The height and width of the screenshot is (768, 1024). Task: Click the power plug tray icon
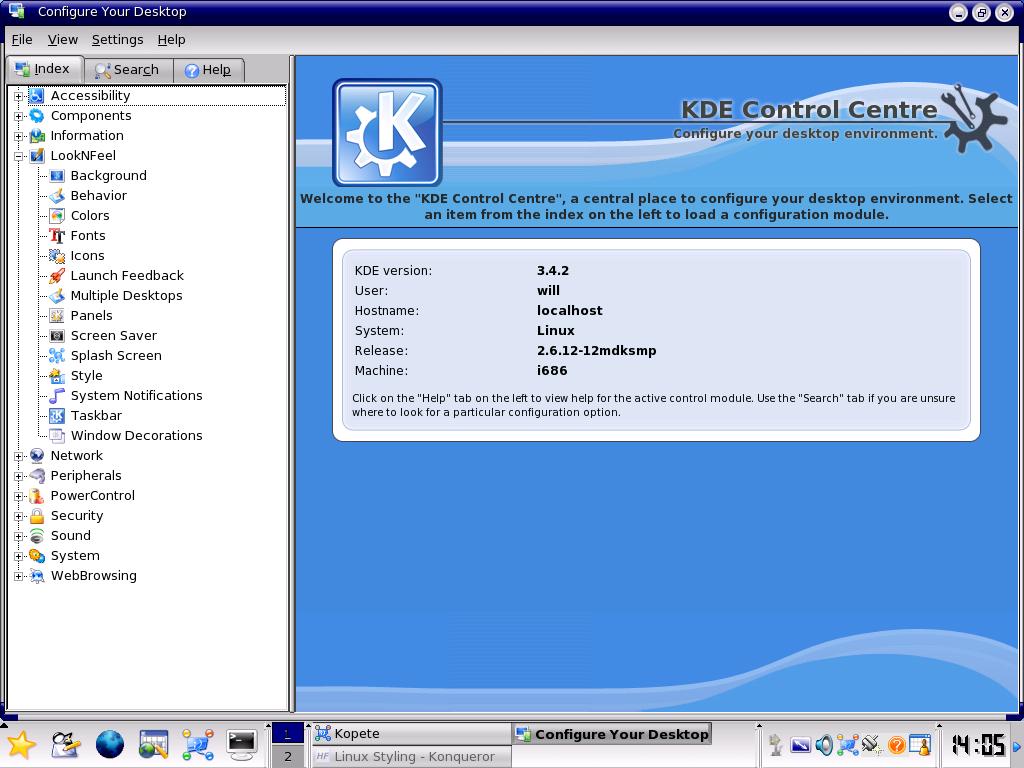coord(872,744)
